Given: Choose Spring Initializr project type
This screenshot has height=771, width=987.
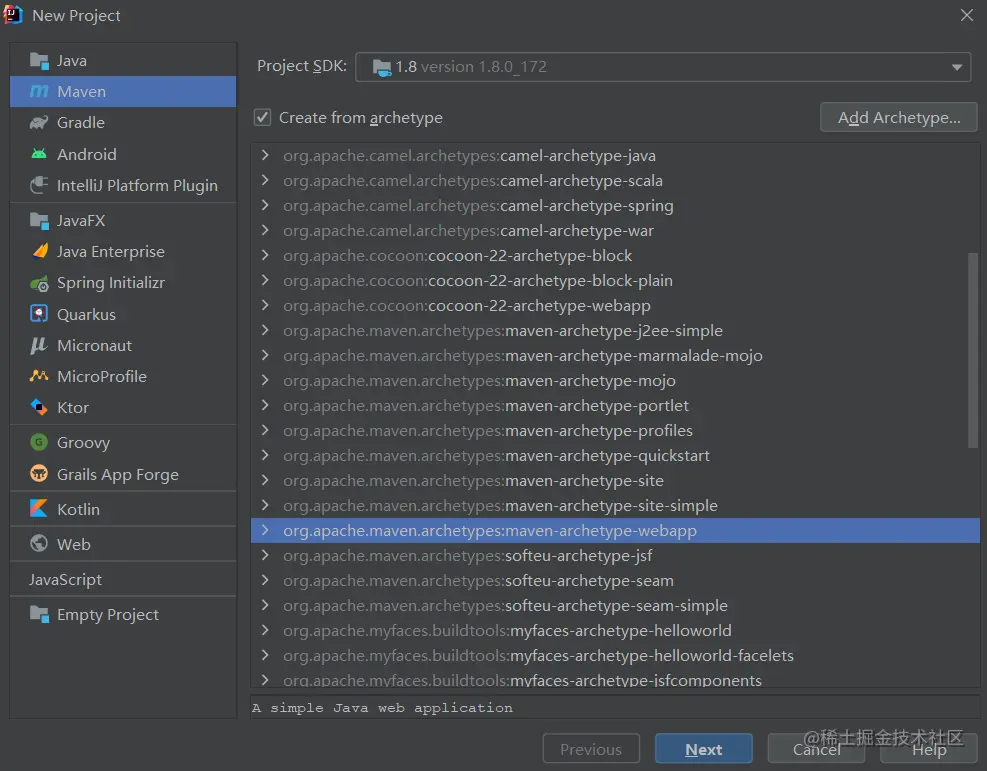Looking at the screenshot, I should (x=123, y=283).
